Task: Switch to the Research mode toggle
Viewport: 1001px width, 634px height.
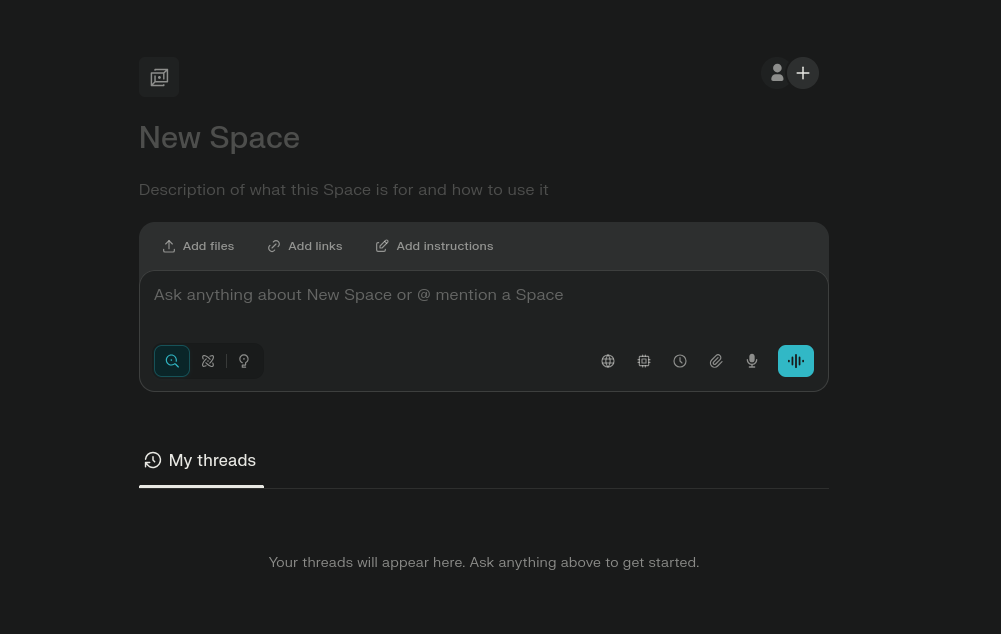Action: pos(208,361)
